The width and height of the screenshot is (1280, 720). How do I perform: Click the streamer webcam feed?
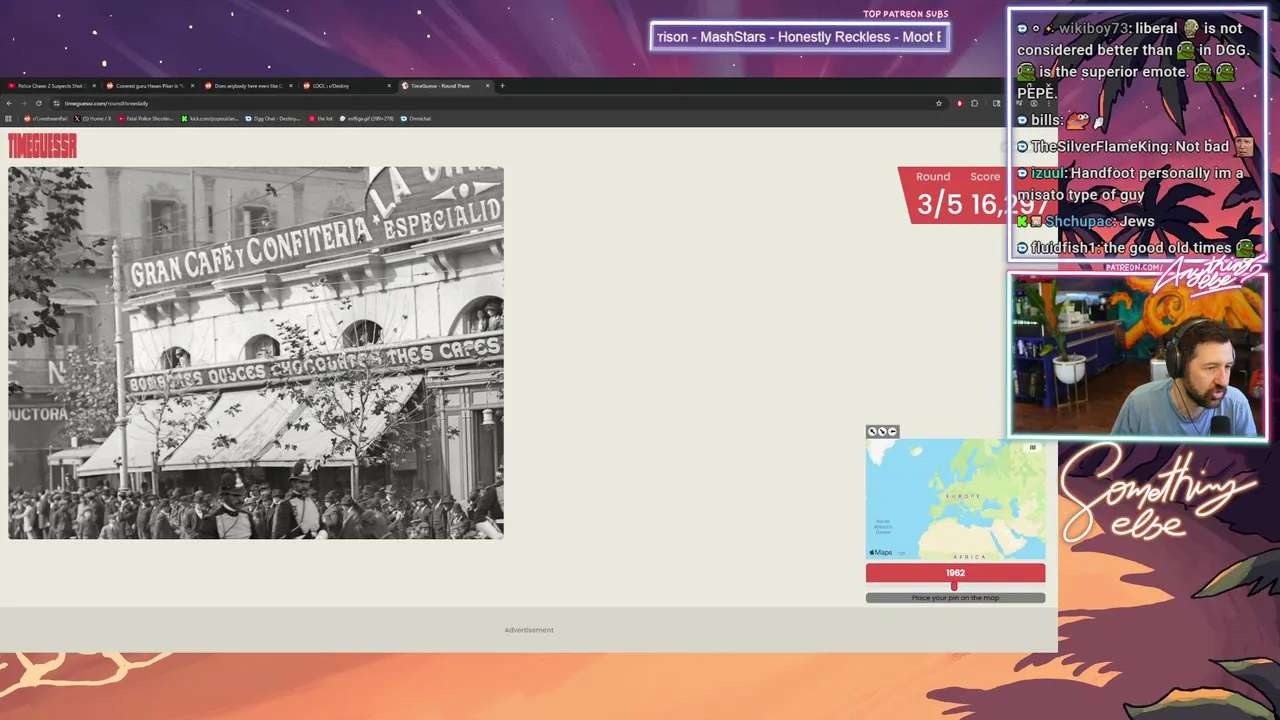click(x=1137, y=356)
